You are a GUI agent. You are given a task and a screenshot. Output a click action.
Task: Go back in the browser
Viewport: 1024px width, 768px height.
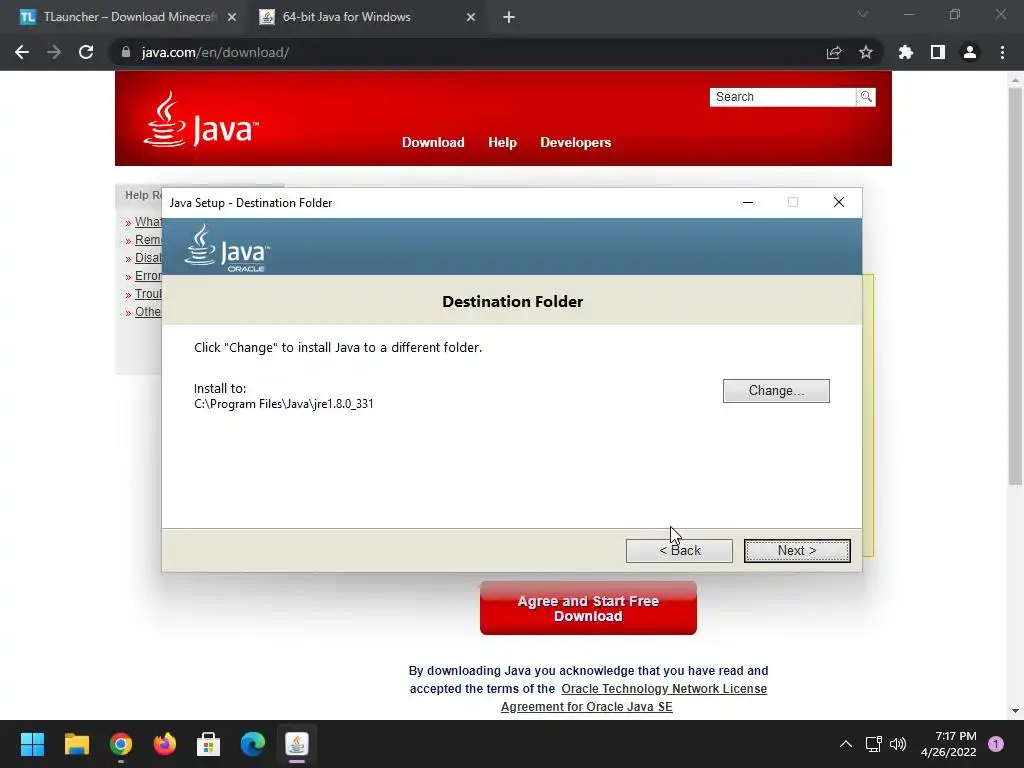22,52
